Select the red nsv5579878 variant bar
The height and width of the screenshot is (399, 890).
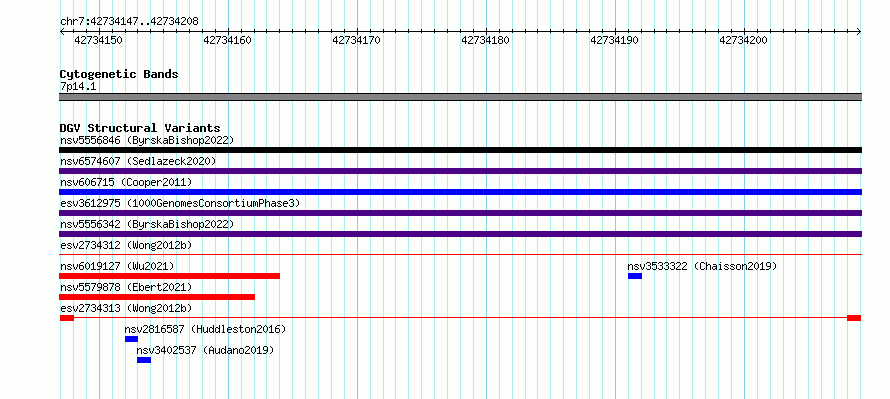point(157,297)
